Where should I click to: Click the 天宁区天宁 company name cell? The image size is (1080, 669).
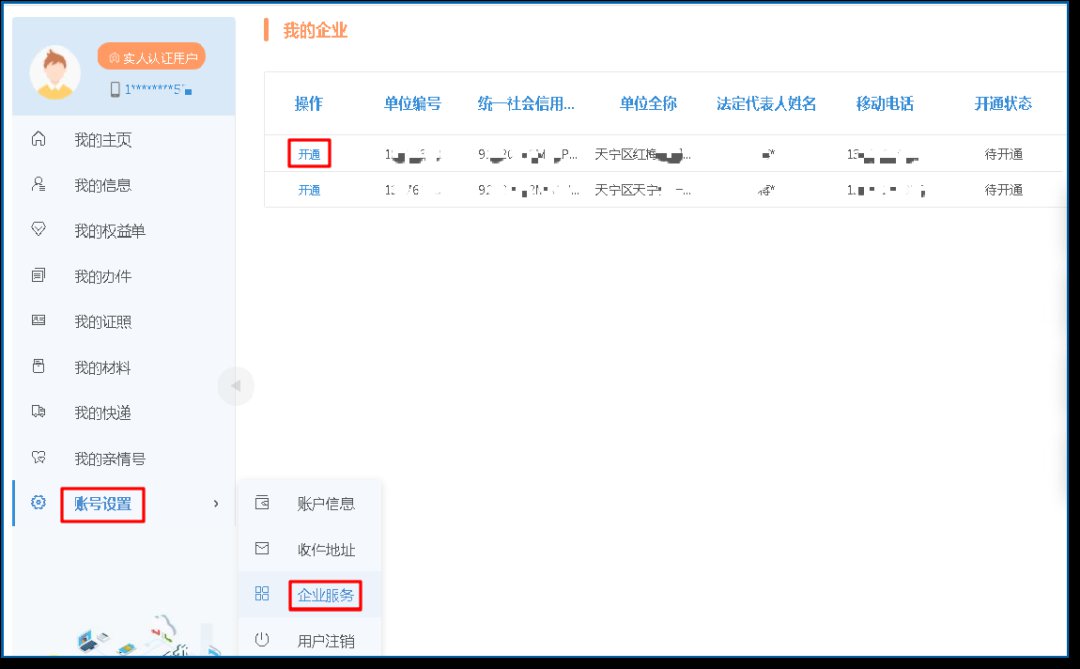pyautogui.click(x=643, y=189)
